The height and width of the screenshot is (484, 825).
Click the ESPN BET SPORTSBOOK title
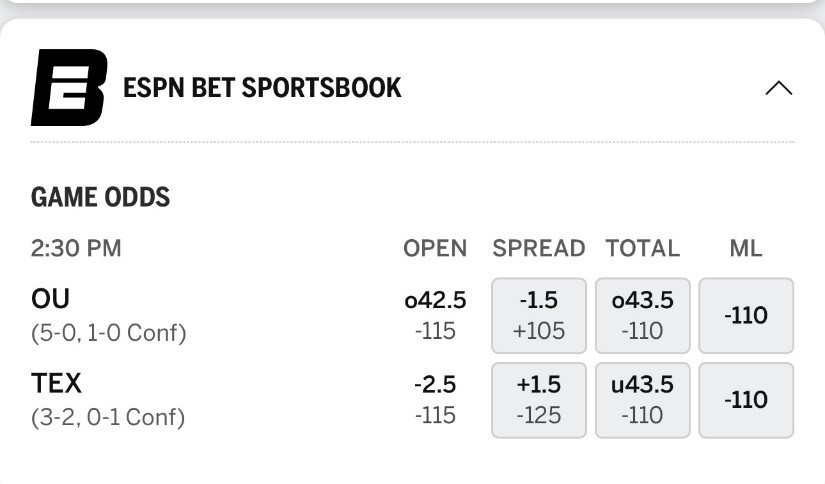pos(262,88)
